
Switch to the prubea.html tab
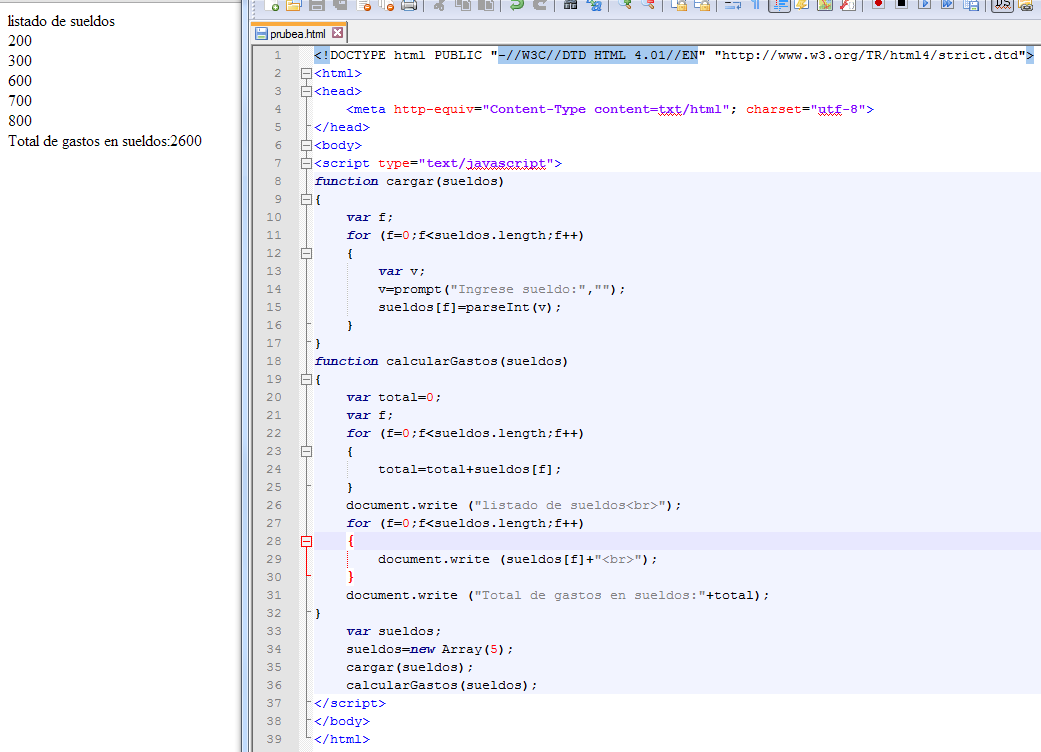click(x=298, y=33)
